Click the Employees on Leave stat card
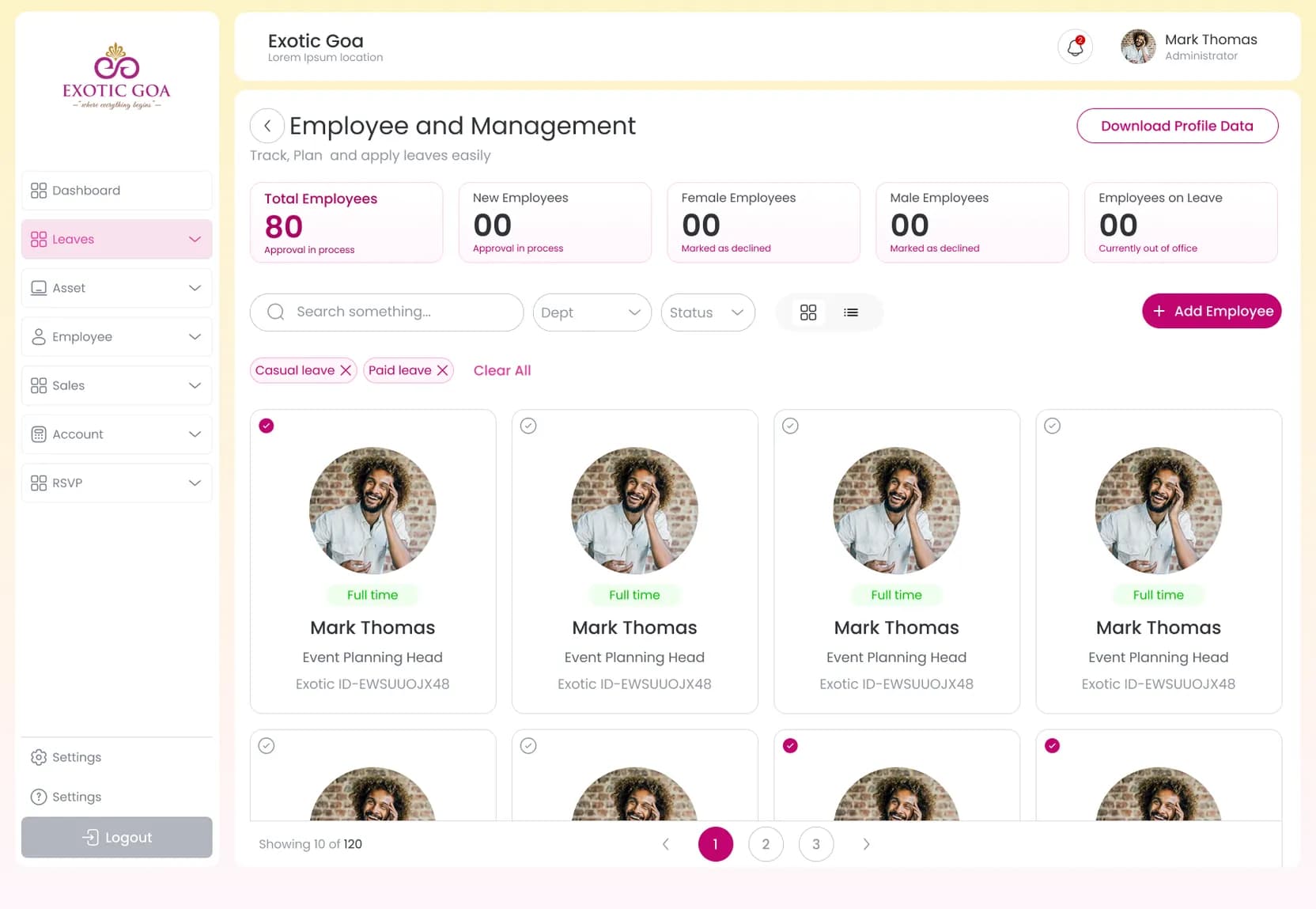Viewport: 1316px width, 909px height. click(x=1181, y=222)
